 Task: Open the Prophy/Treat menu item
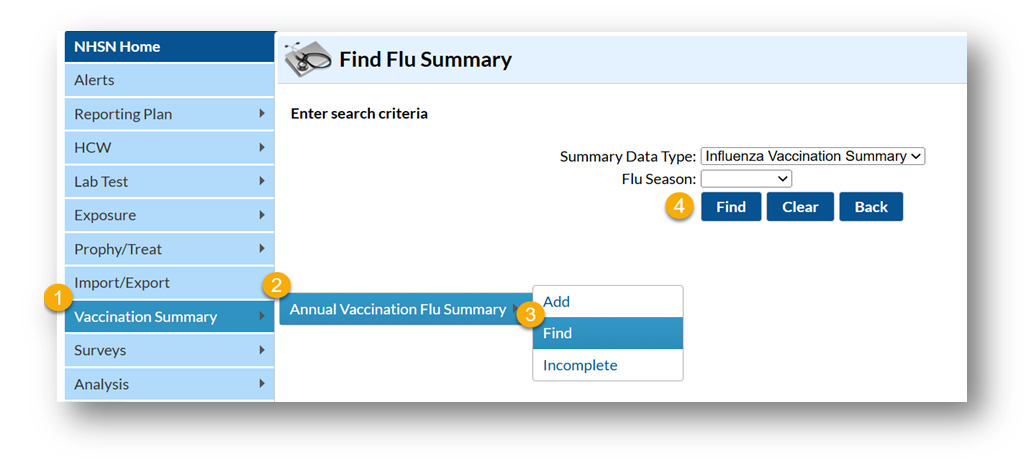(118, 249)
